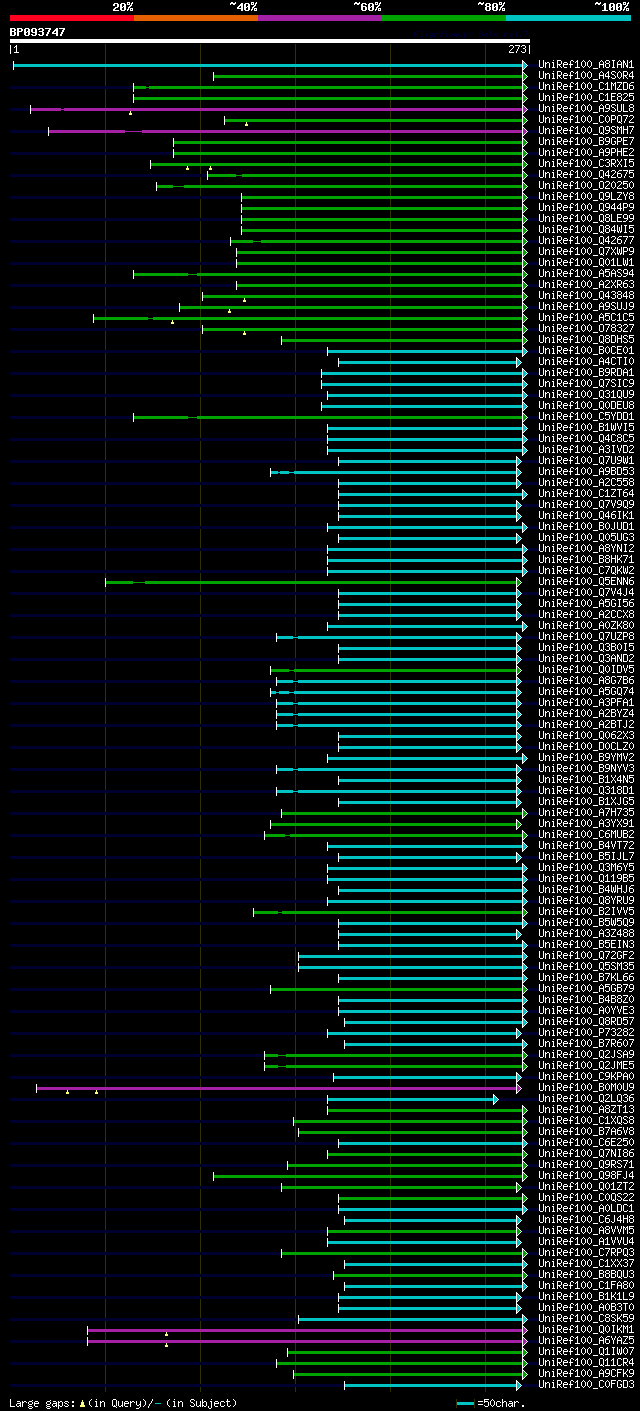Select the UniRef100_Q42677 label
The image size is (640, 1411).
tap(586, 241)
